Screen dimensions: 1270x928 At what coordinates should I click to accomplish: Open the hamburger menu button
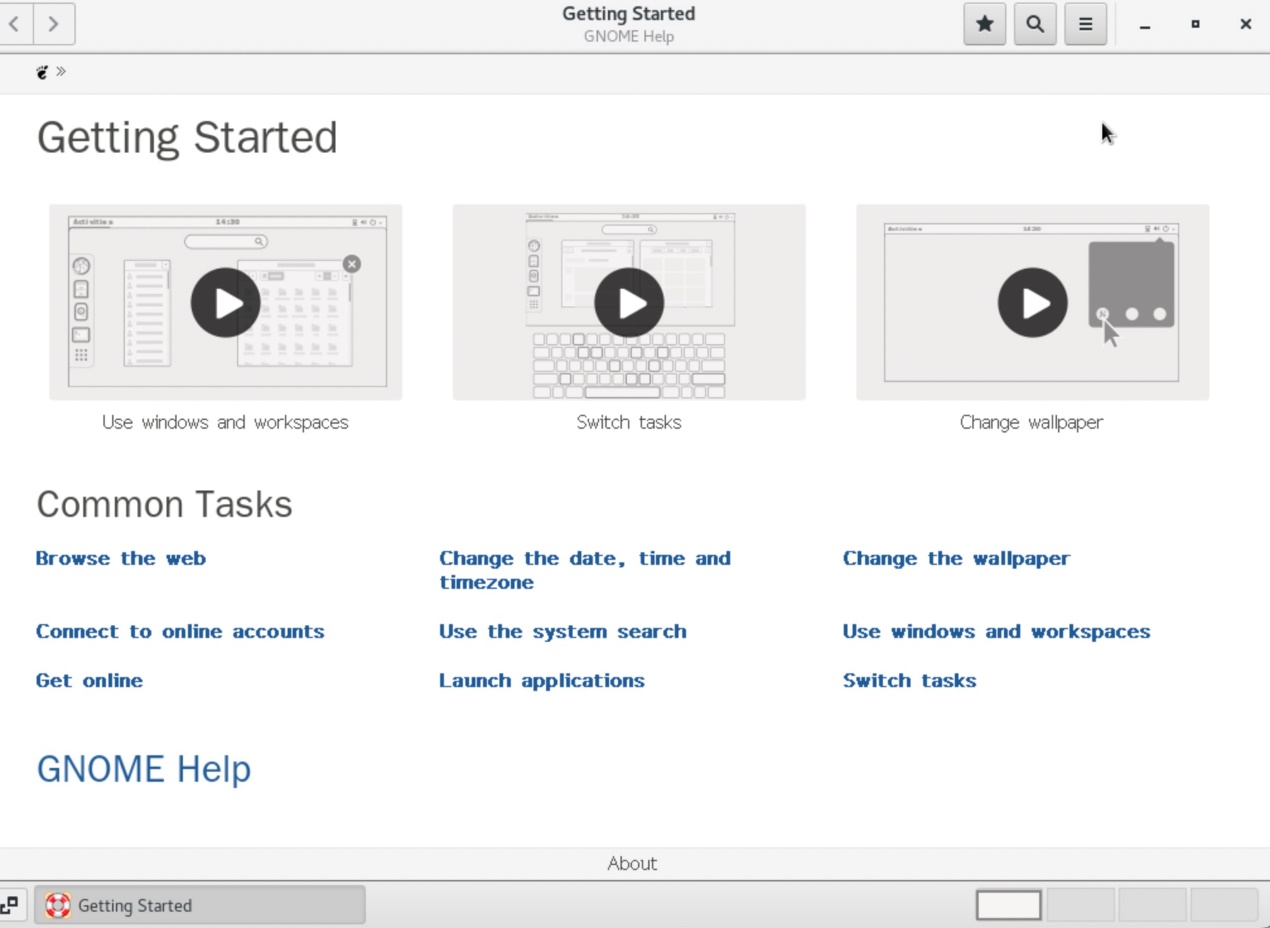pyautogui.click(x=1085, y=24)
